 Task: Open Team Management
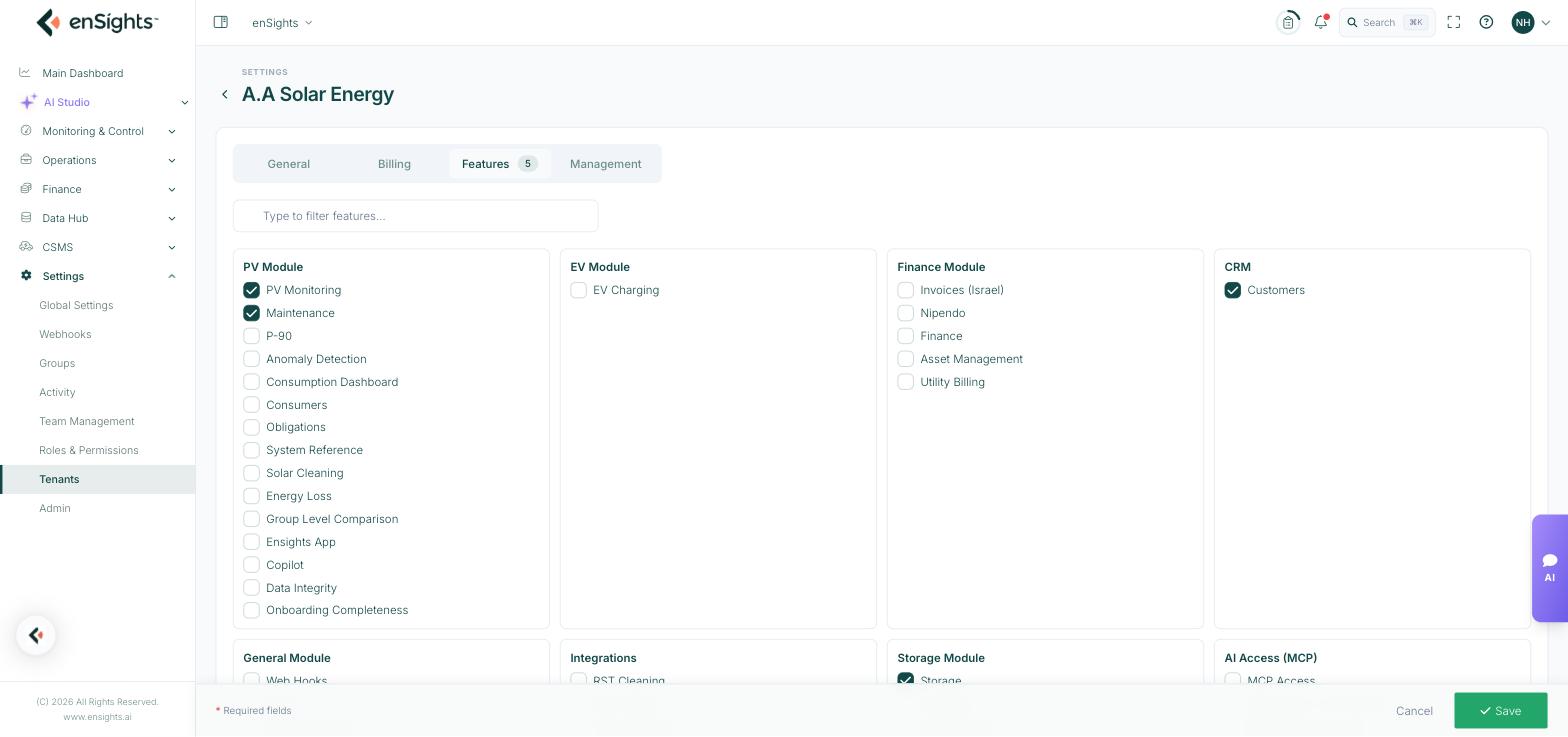(x=86, y=421)
